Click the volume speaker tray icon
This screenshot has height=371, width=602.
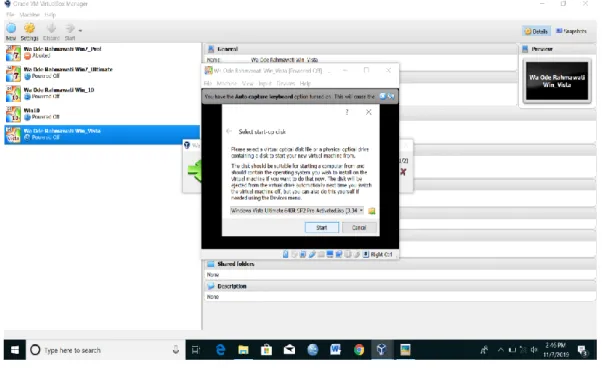click(x=534, y=350)
